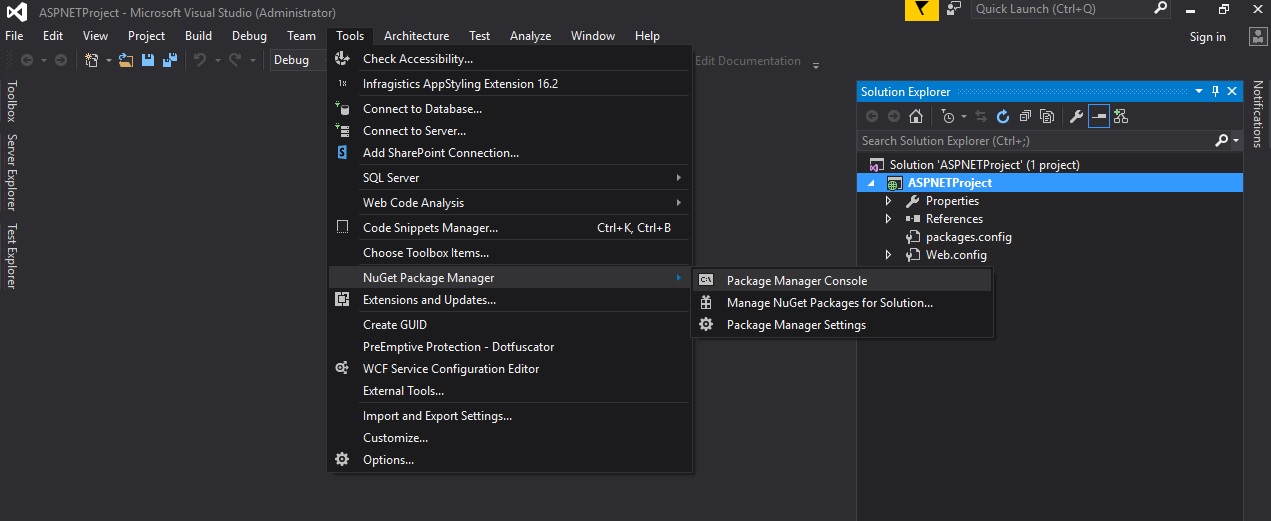The width and height of the screenshot is (1271, 521).
Task: Open Properties wrench icon in Solution Explorer toolbar
Action: (1077, 116)
